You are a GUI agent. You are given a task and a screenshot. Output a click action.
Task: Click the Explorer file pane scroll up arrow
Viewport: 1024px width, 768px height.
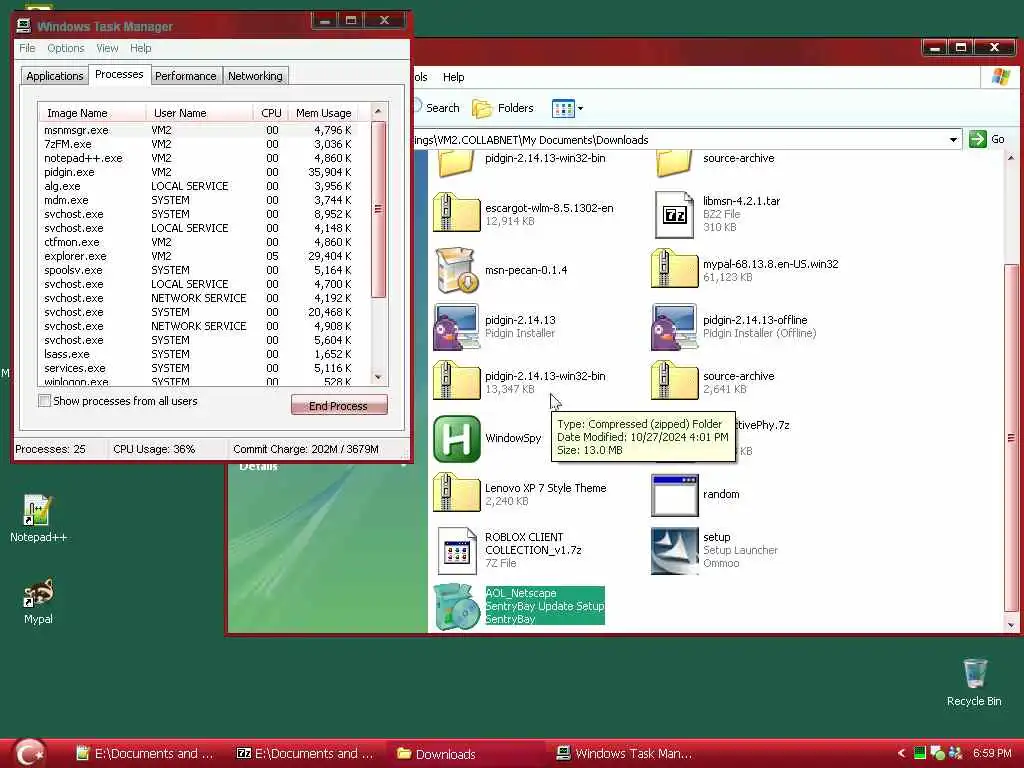[x=1012, y=158]
